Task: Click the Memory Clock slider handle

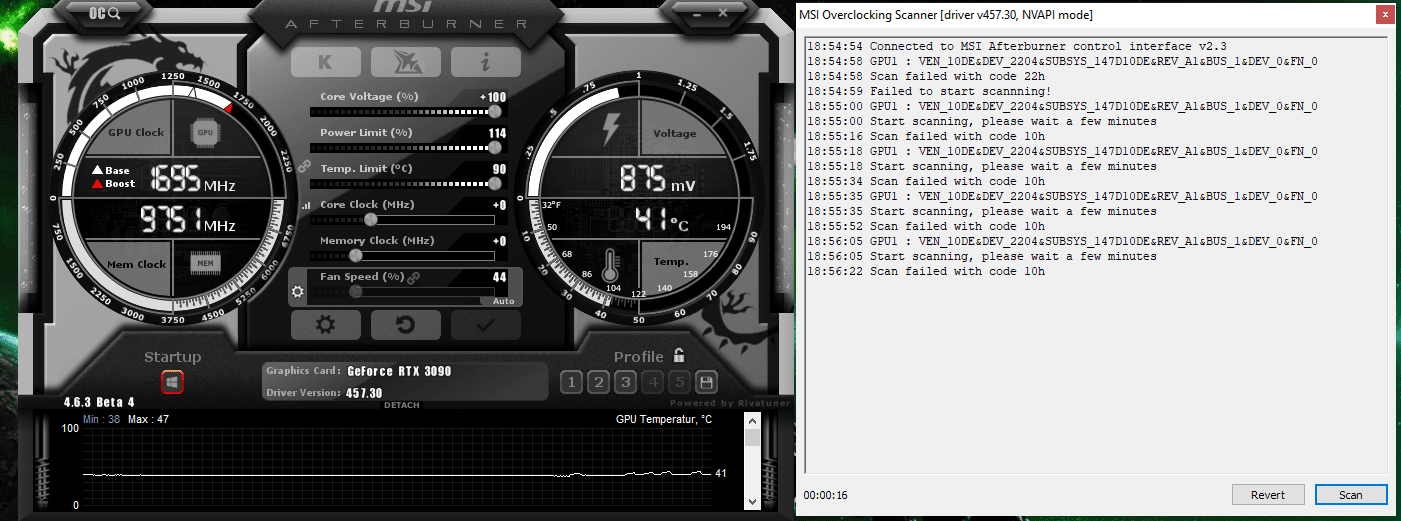Action: click(x=355, y=255)
